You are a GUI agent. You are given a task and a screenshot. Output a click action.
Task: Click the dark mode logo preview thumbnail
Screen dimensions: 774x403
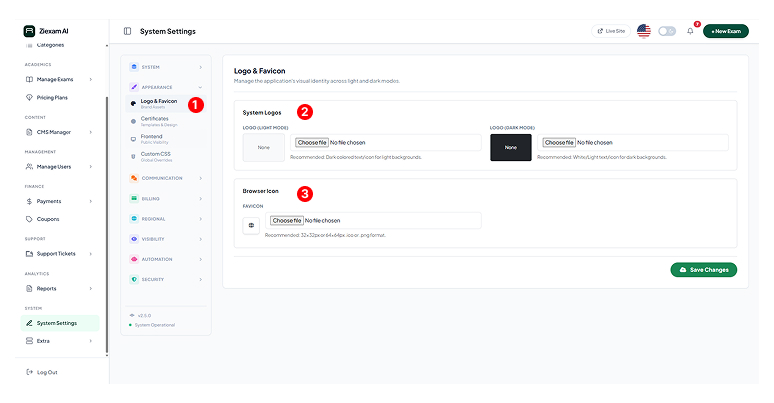tap(510, 147)
